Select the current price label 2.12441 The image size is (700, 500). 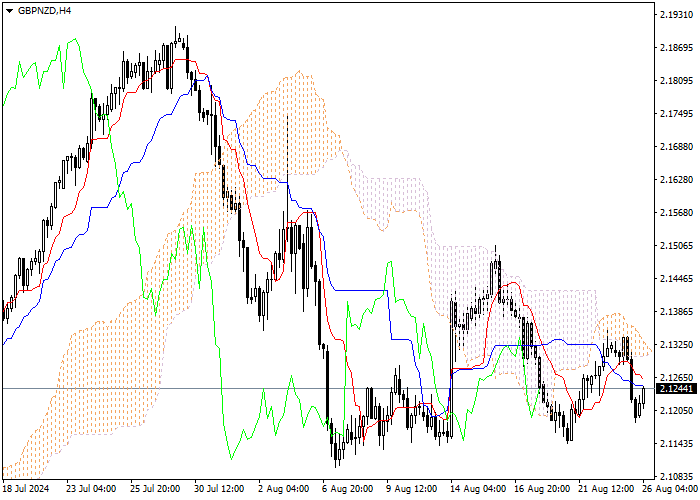(676, 388)
